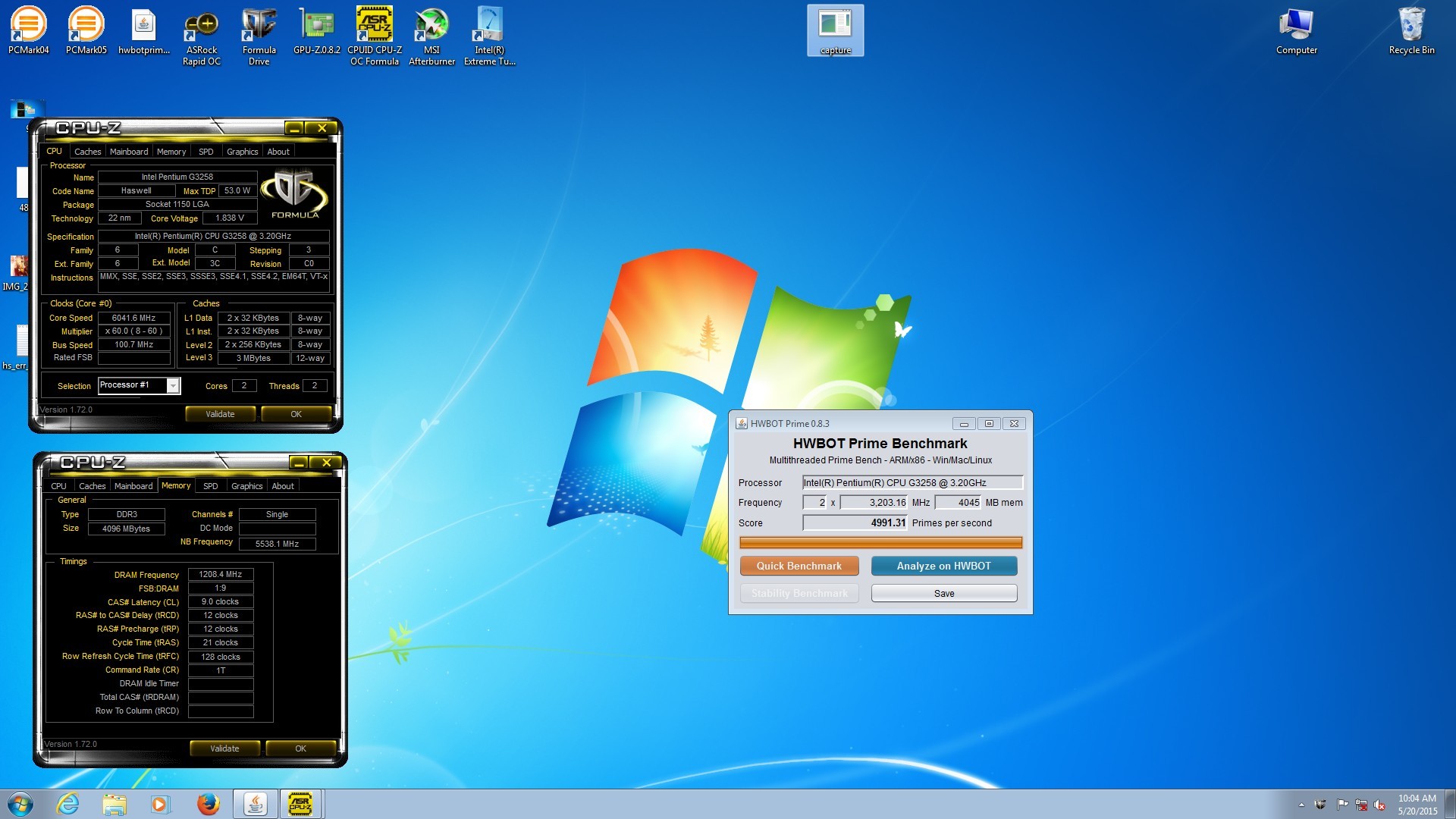
Task: Open Action Center flag tray icon
Action: (1341, 805)
